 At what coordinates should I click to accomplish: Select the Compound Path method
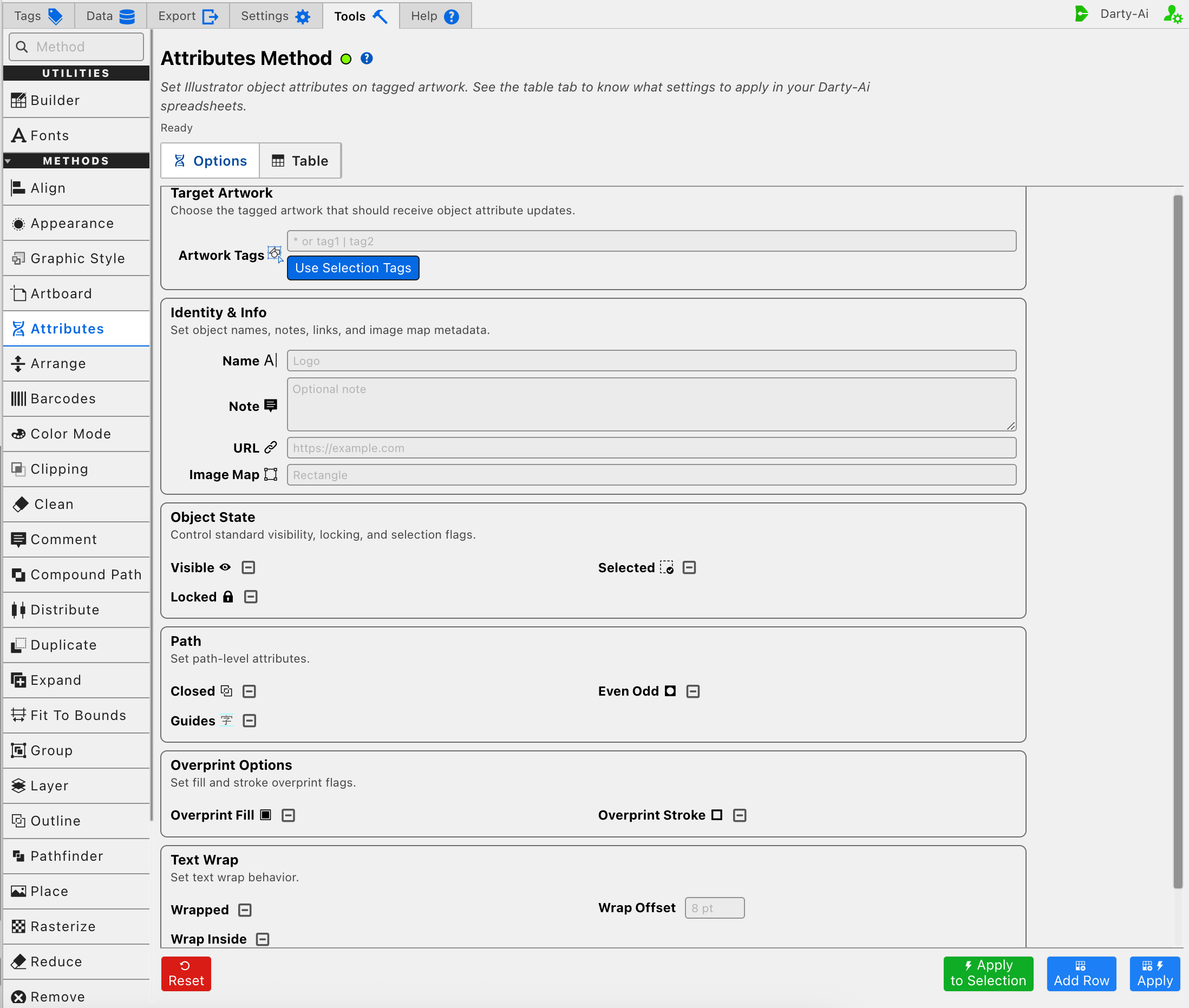(x=76, y=575)
